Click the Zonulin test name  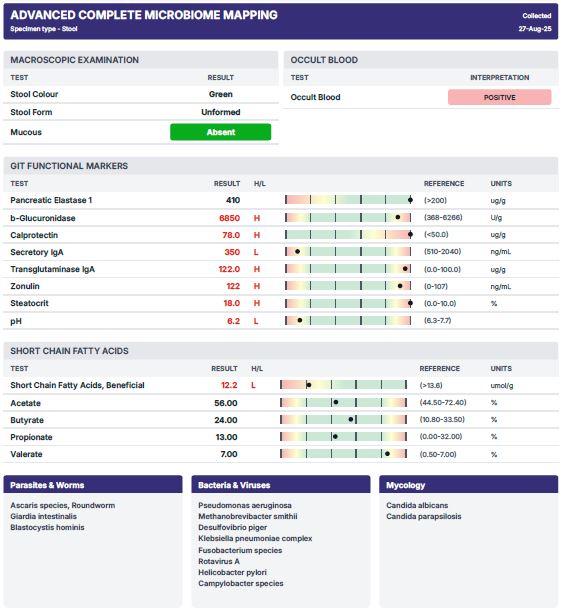25,286
